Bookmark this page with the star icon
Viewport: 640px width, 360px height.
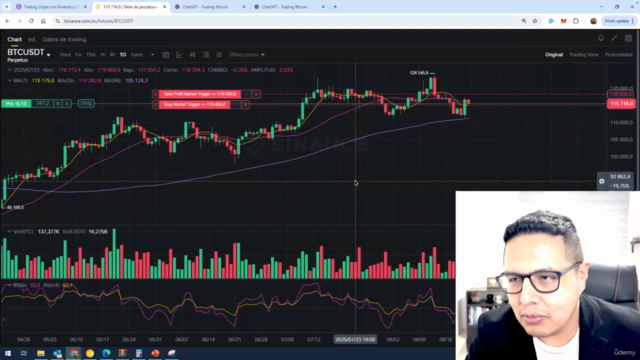point(535,21)
